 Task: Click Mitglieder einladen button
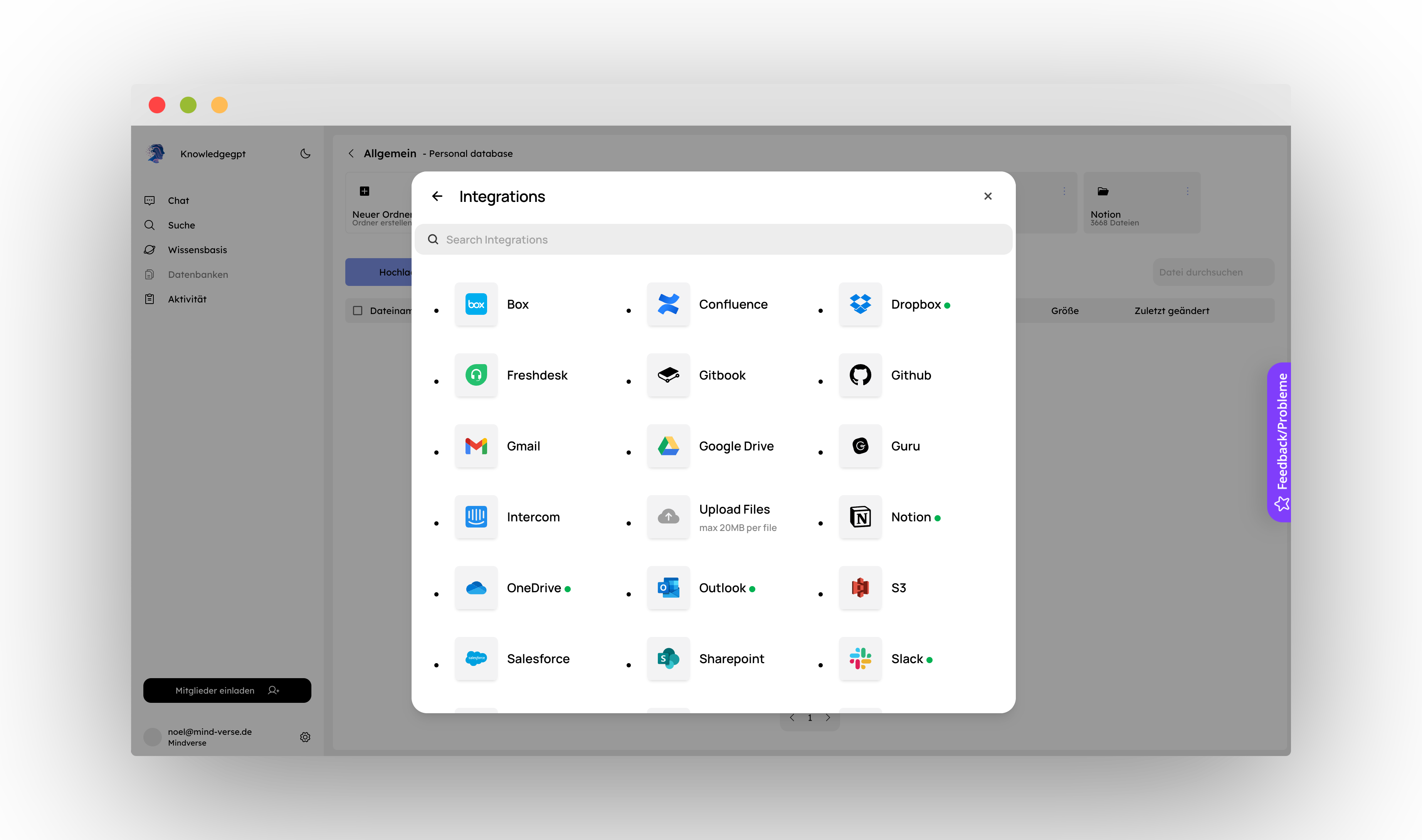click(x=227, y=690)
